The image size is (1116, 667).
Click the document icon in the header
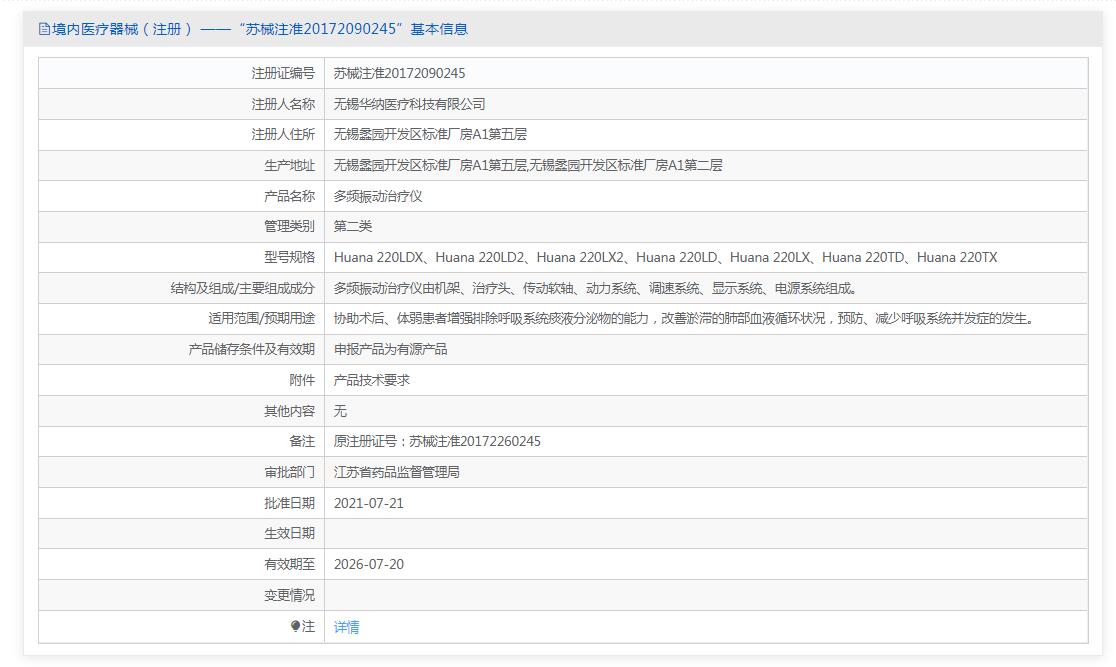point(44,29)
